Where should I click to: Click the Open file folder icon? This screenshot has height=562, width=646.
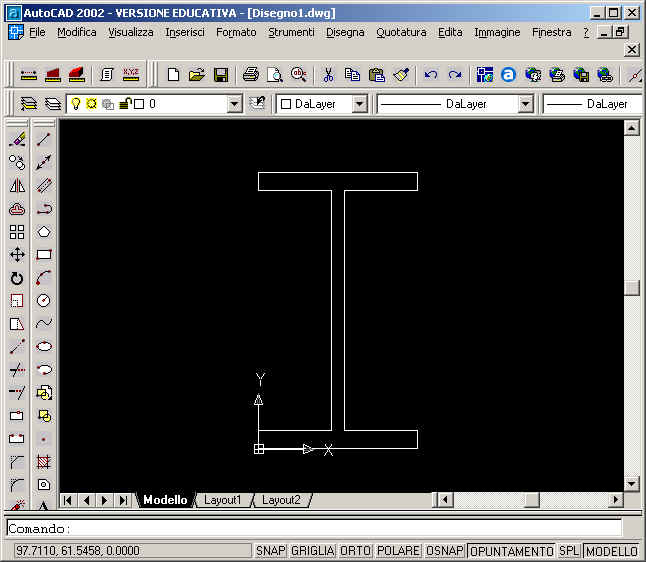click(x=197, y=75)
